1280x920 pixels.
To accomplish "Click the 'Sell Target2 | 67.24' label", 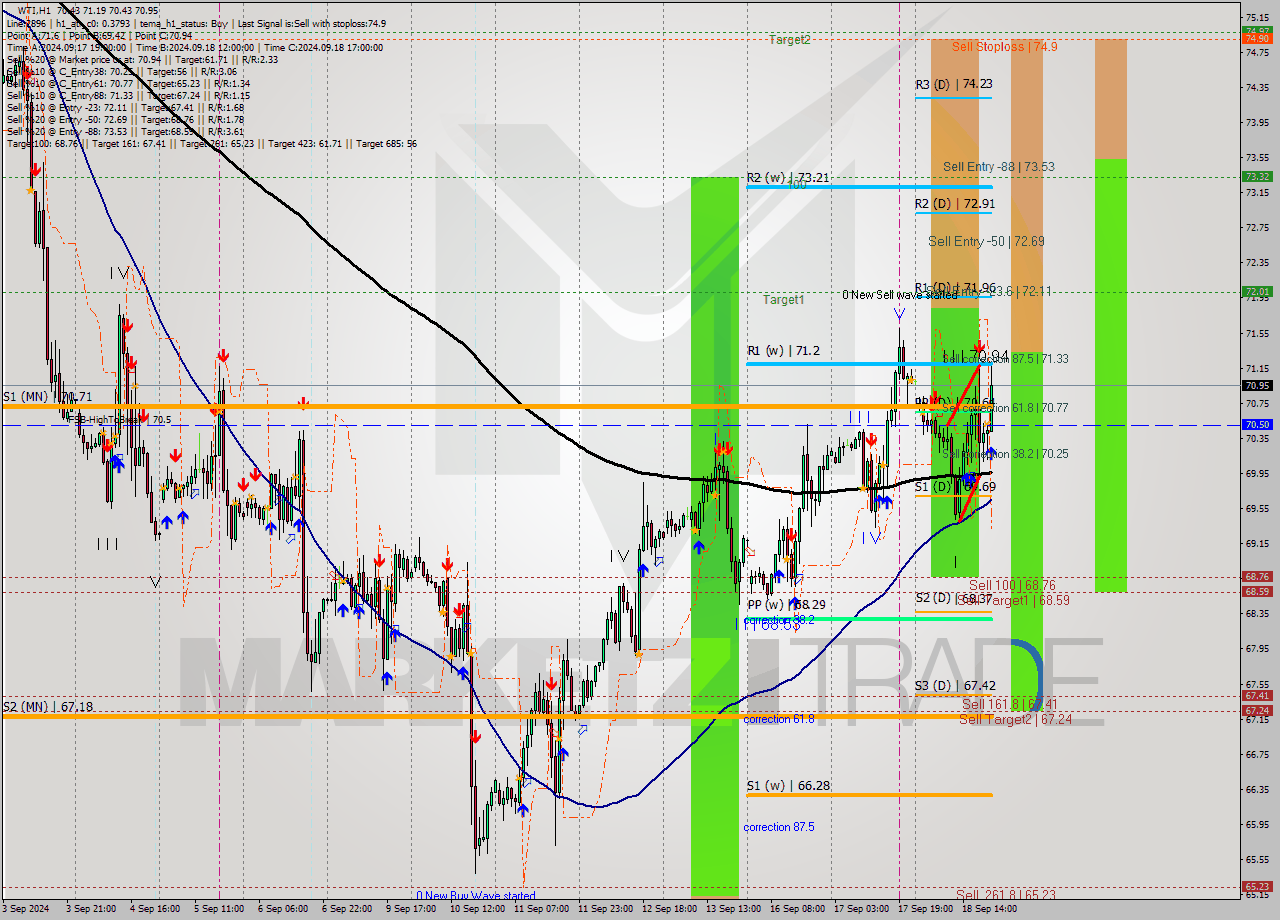I will click(1016, 719).
